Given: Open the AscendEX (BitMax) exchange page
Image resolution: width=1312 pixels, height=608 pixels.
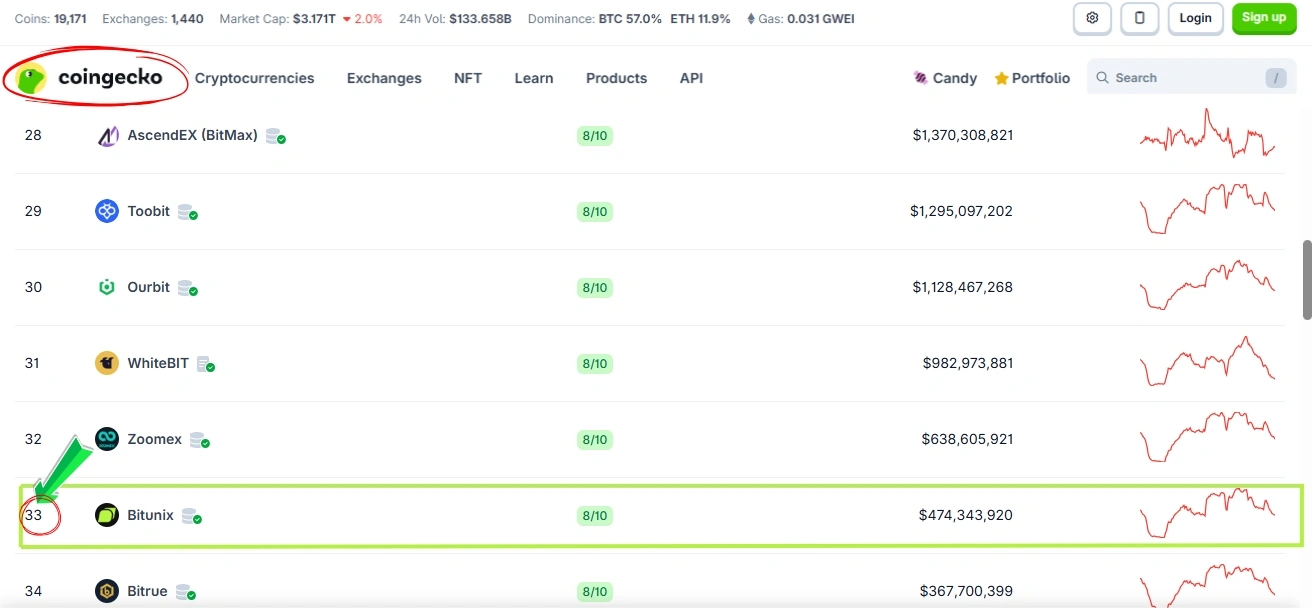Looking at the screenshot, I should (192, 135).
